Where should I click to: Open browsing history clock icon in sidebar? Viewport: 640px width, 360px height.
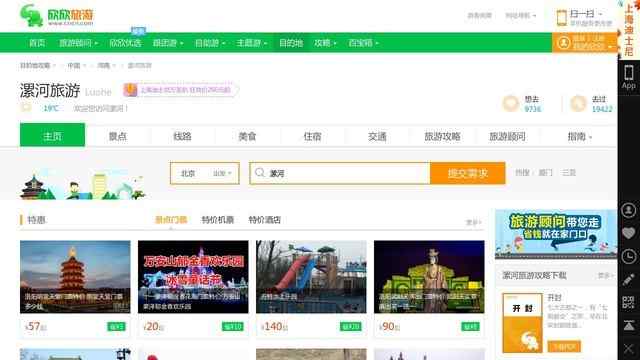coord(629,256)
